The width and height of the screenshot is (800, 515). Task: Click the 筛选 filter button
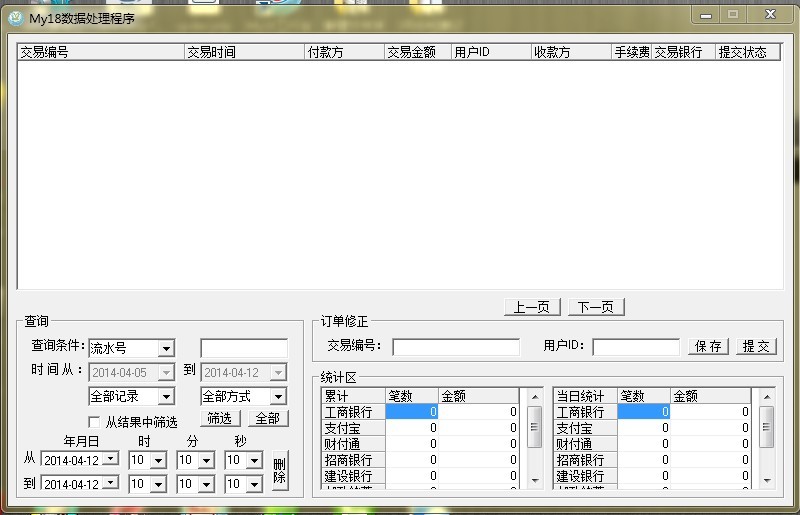click(220, 419)
